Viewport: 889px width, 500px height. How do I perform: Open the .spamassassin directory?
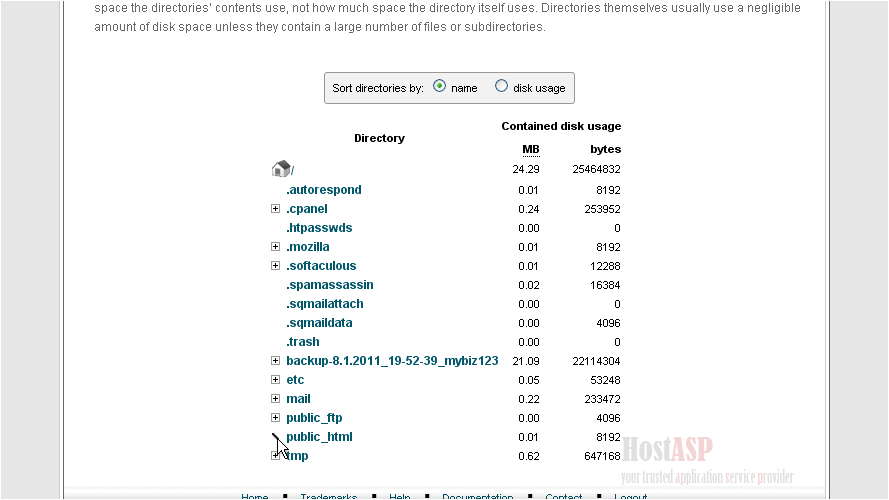tap(329, 285)
